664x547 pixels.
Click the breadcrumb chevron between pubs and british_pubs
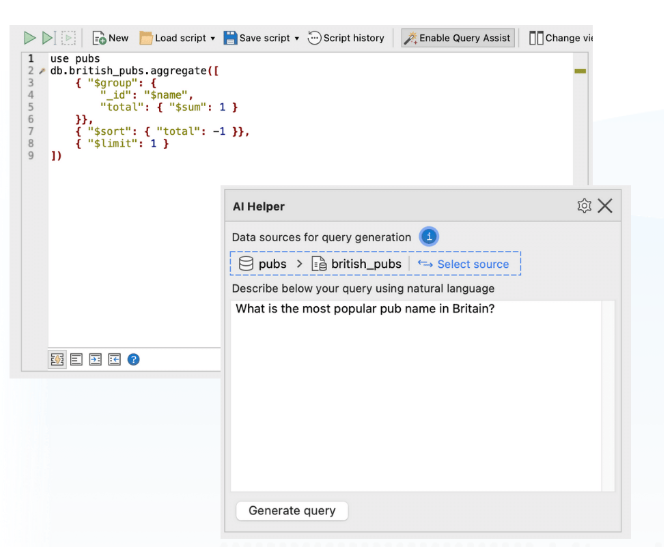(x=299, y=264)
